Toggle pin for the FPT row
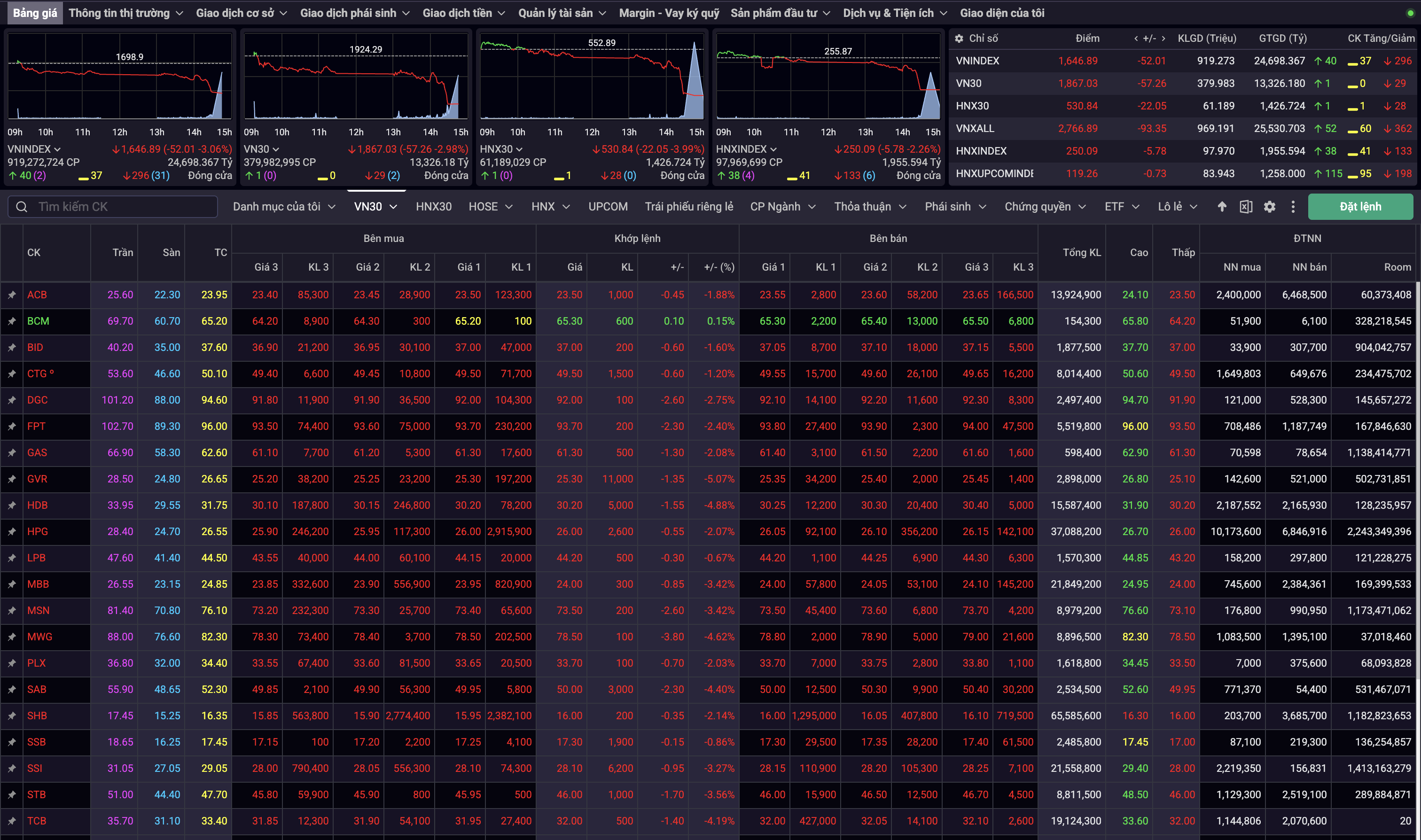 click(x=11, y=426)
